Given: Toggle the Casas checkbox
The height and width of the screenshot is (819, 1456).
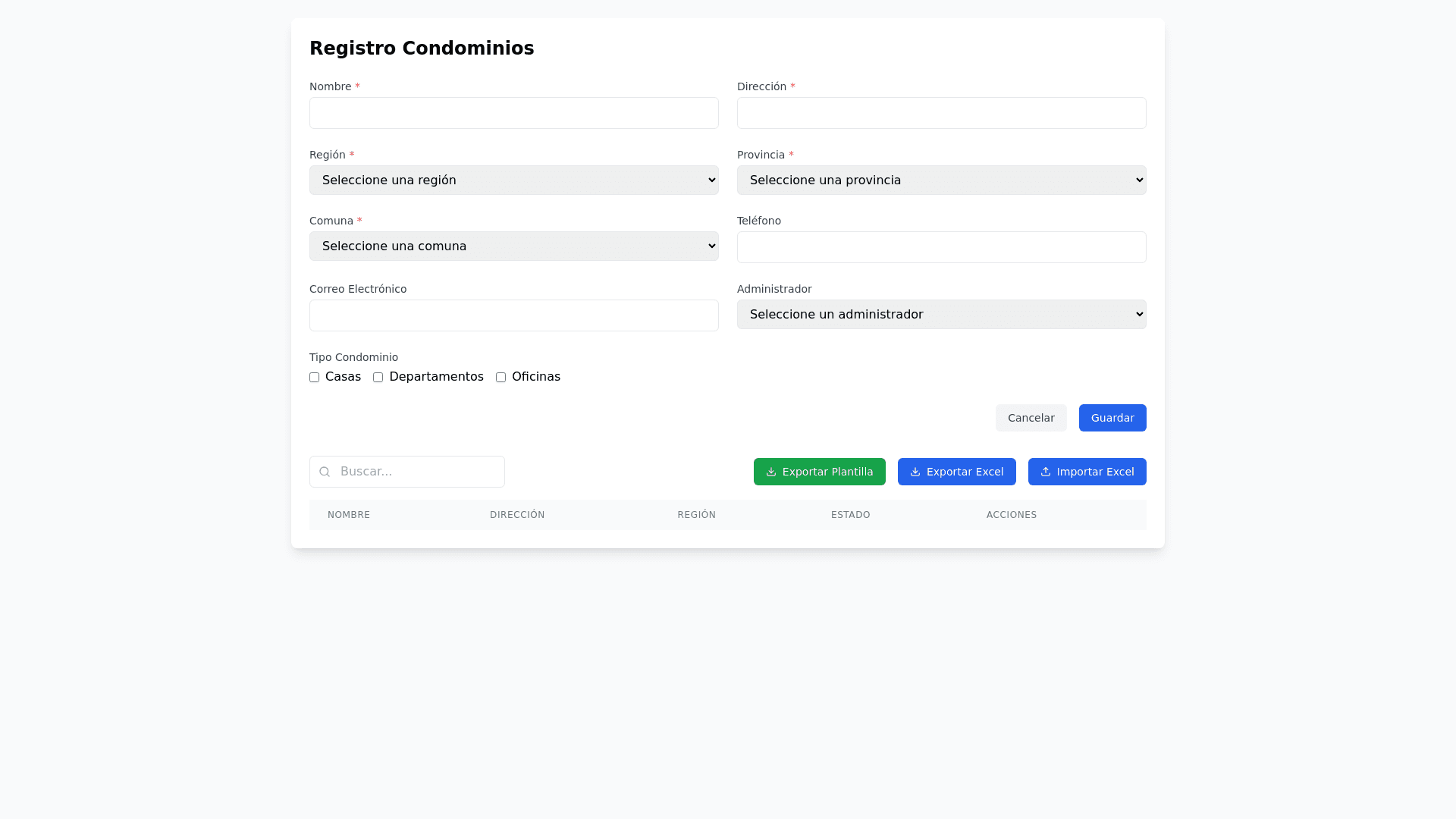Looking at the screenshot, I should click(x=314, y=378).
